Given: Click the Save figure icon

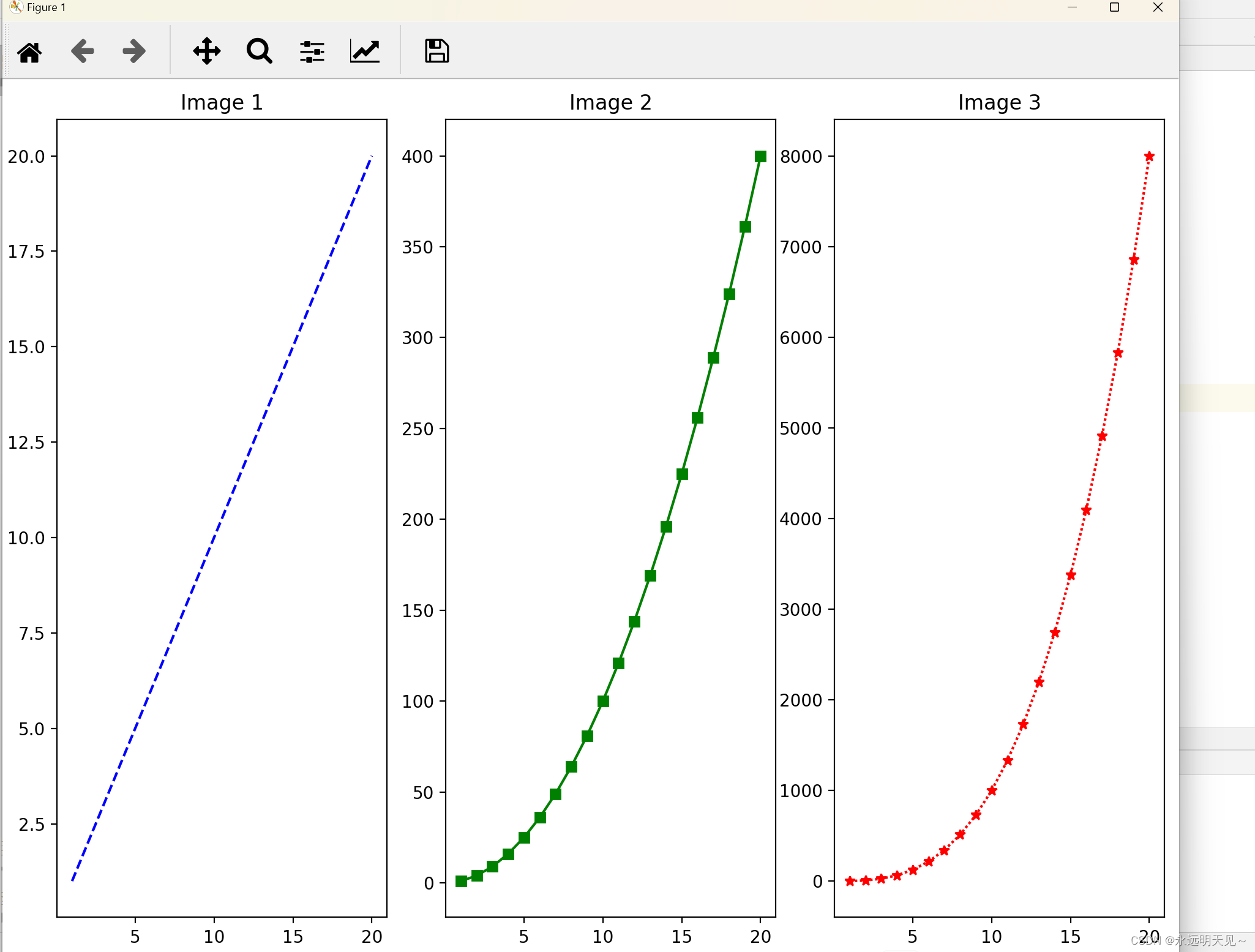Looking at the screenshot, I should coord(436,51).
